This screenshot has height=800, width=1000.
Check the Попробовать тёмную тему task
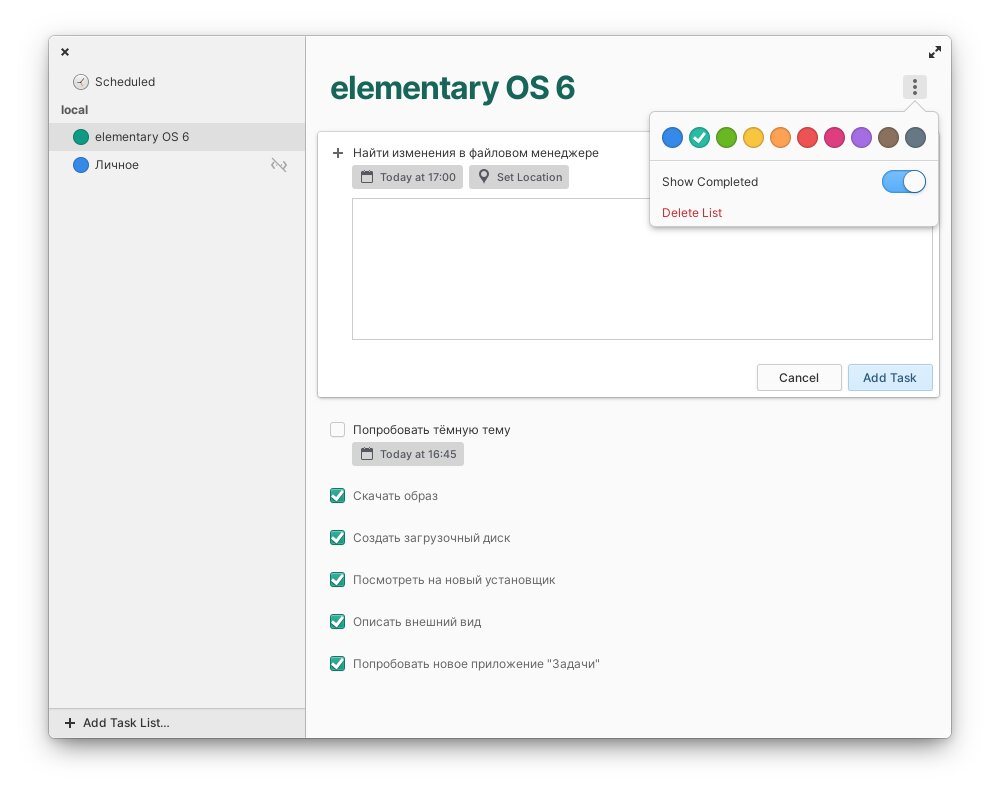[x=338, y=430]
